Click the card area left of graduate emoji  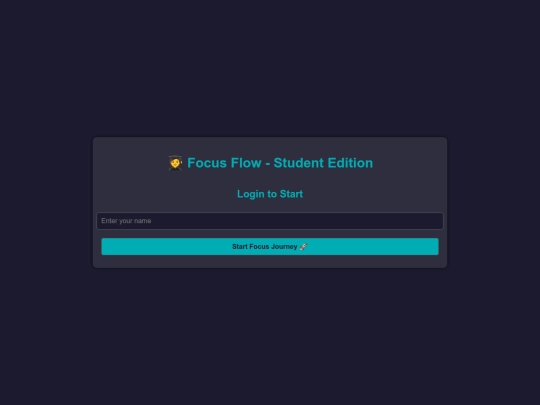click(131, 163)
